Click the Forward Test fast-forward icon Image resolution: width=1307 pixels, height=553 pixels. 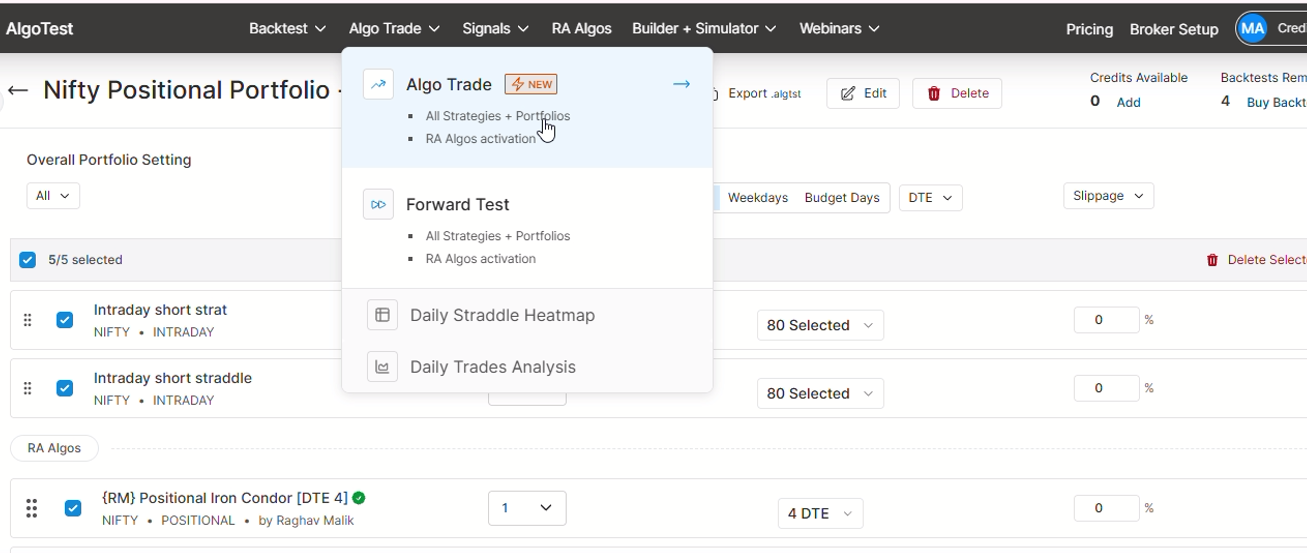[x=378, y=205]
